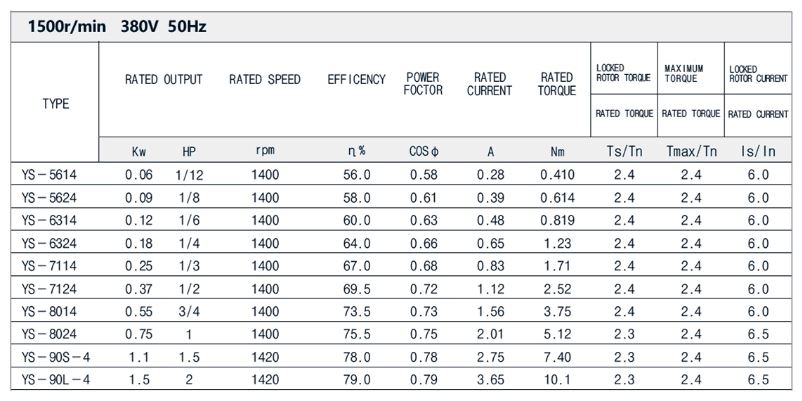Click the RATED SPEED column header
The width and height of the screenshot is (802, 401).
click(265, 80)
